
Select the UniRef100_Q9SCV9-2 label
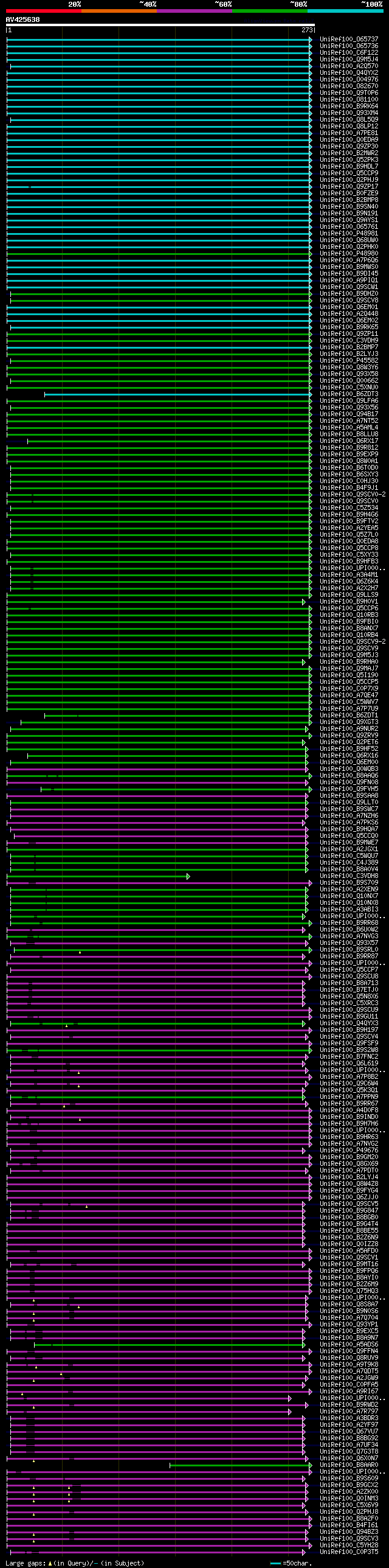(x=353, y=642)
